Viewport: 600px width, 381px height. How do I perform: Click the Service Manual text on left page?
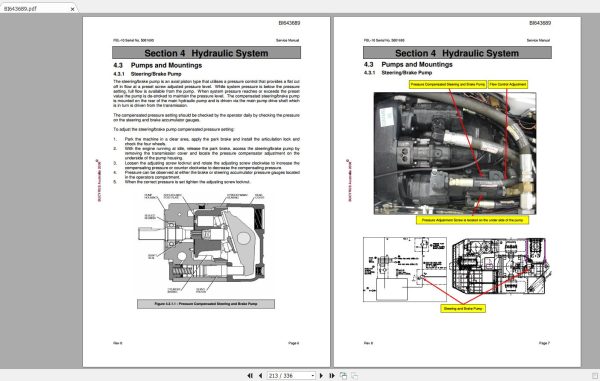tap(287, 40)
